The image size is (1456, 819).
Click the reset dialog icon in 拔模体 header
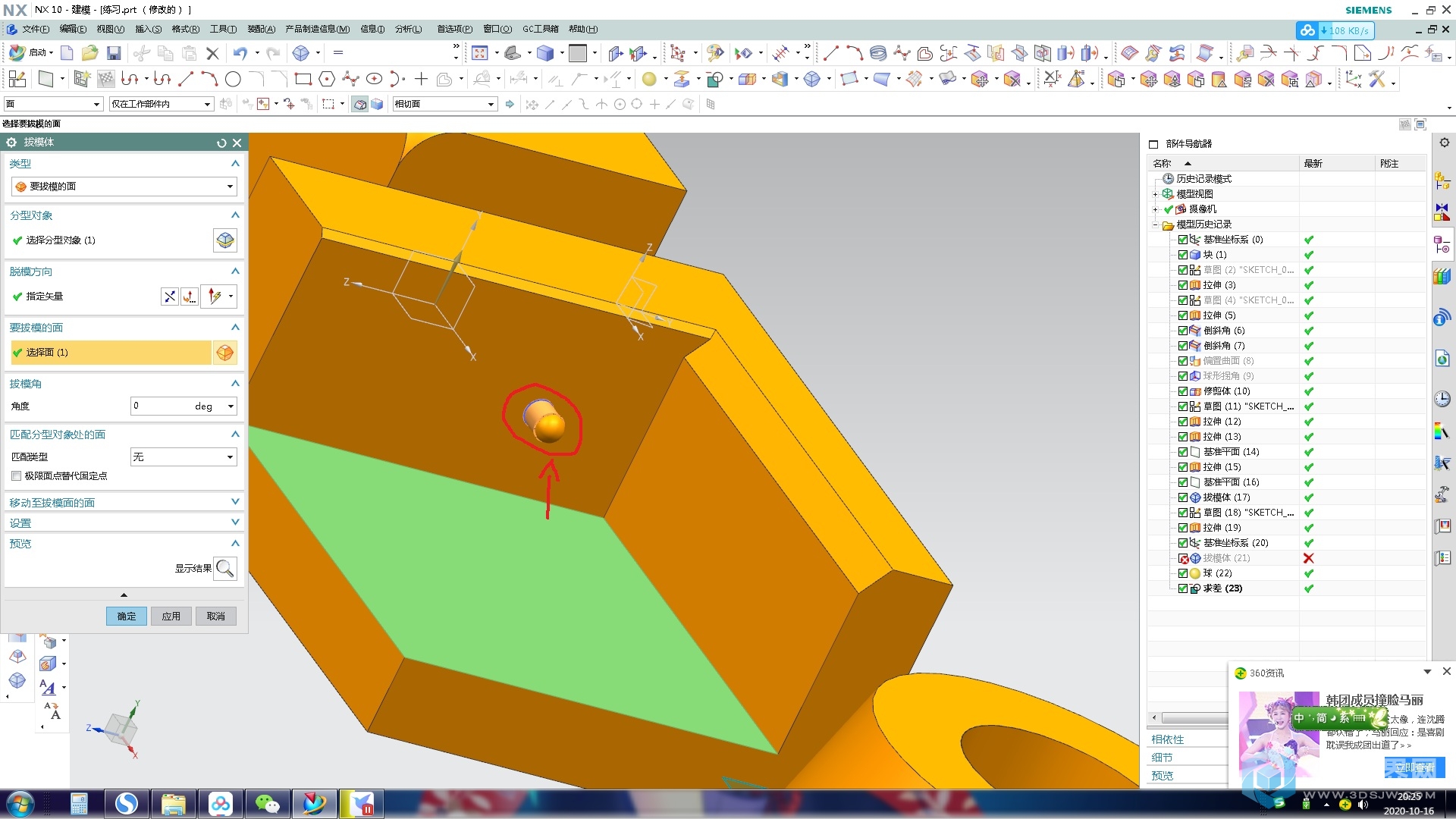pyautogui.click(x=221, y=143)
